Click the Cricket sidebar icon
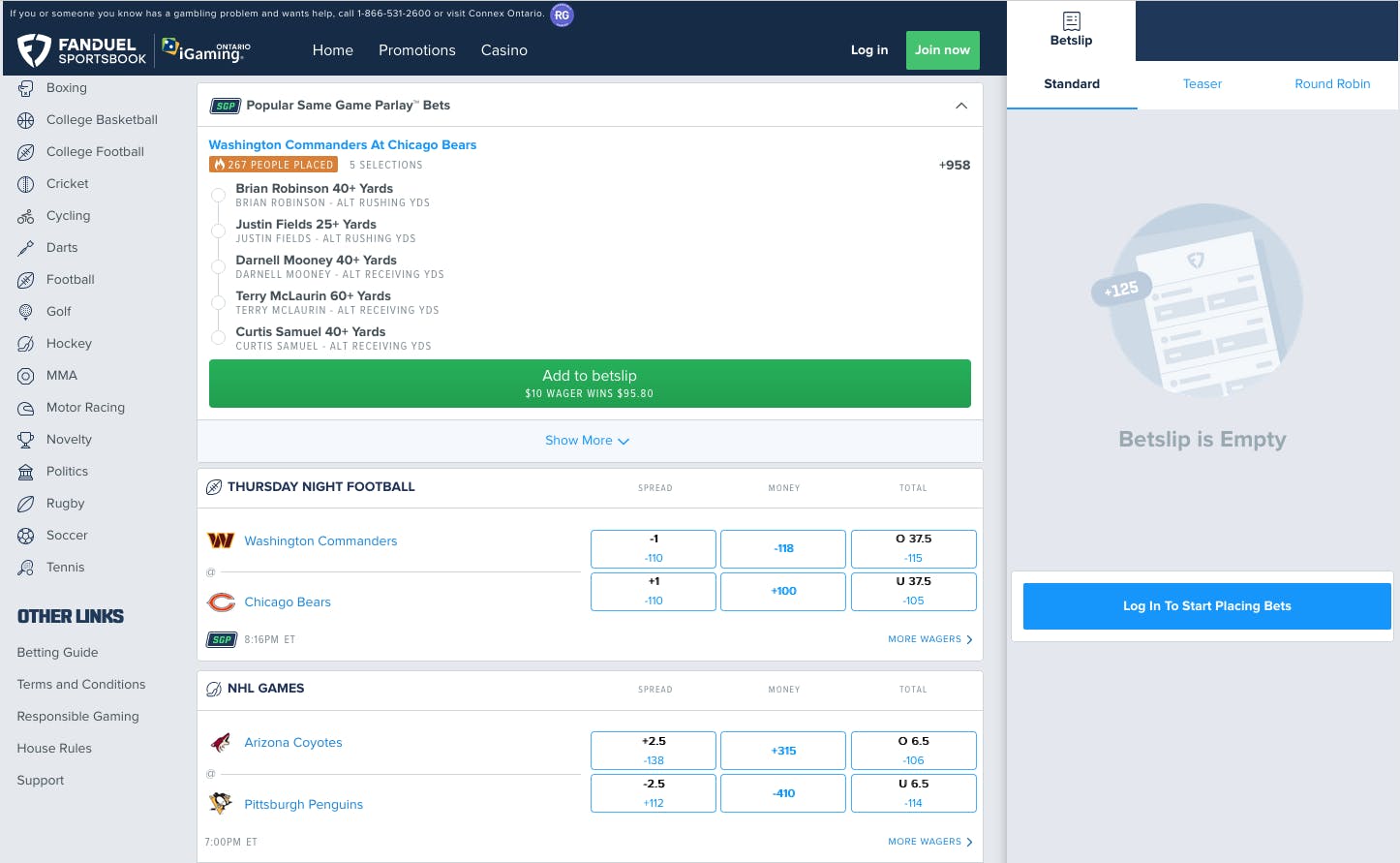This screenshot has width=1400, height=863. pyautogui.click(x=26, y=184)
